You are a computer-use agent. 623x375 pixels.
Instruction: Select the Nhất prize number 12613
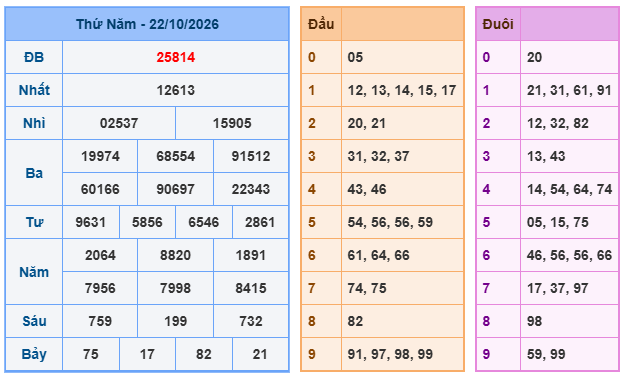point(176,90)
